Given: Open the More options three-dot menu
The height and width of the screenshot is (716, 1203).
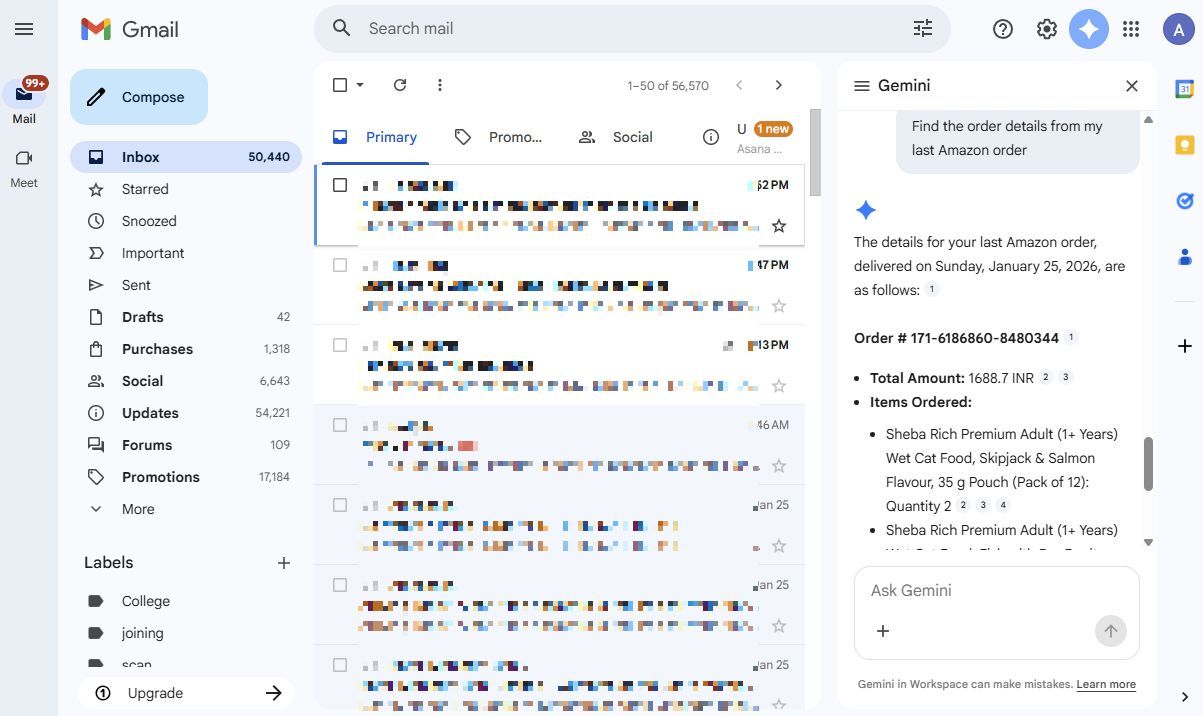Looking at the screenshot, I should (x=439, y=85).
